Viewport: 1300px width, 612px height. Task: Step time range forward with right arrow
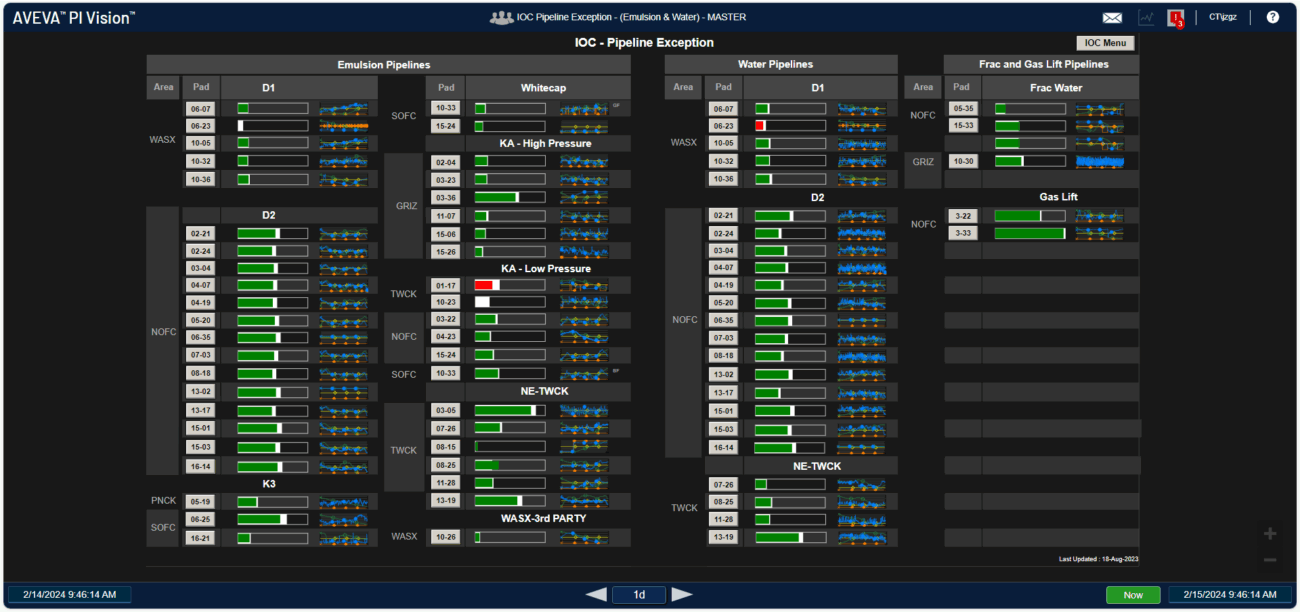click(682, 594)
